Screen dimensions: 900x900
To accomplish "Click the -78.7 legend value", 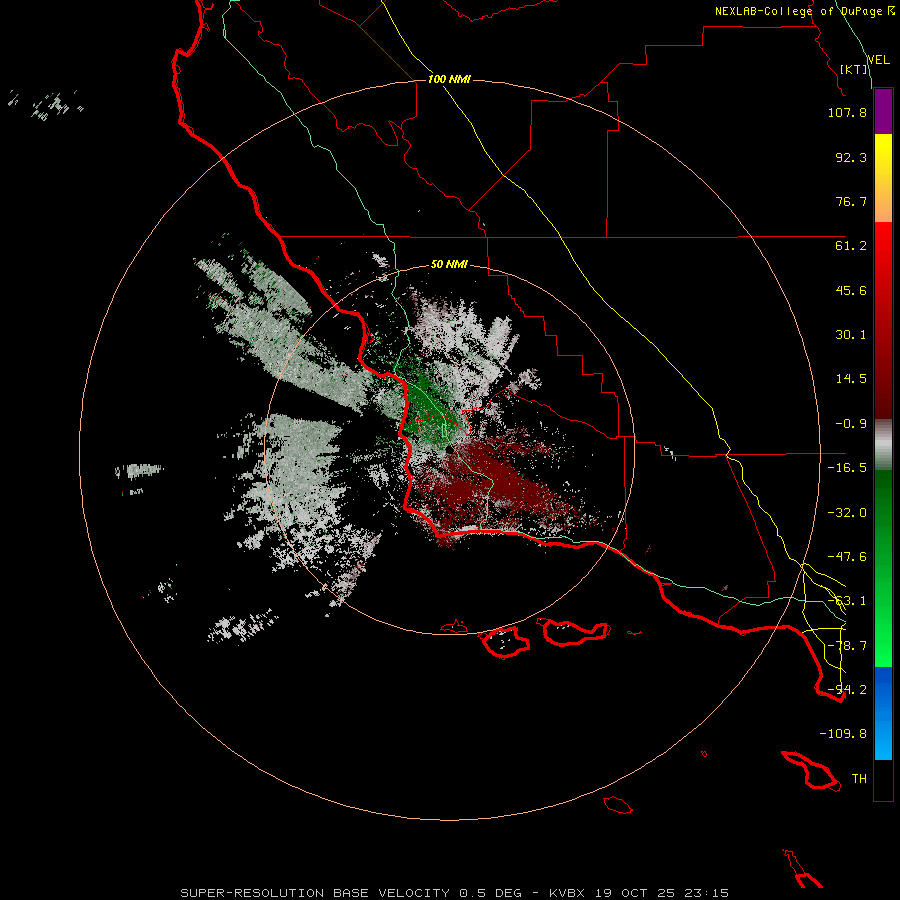I will pos(847,646).
